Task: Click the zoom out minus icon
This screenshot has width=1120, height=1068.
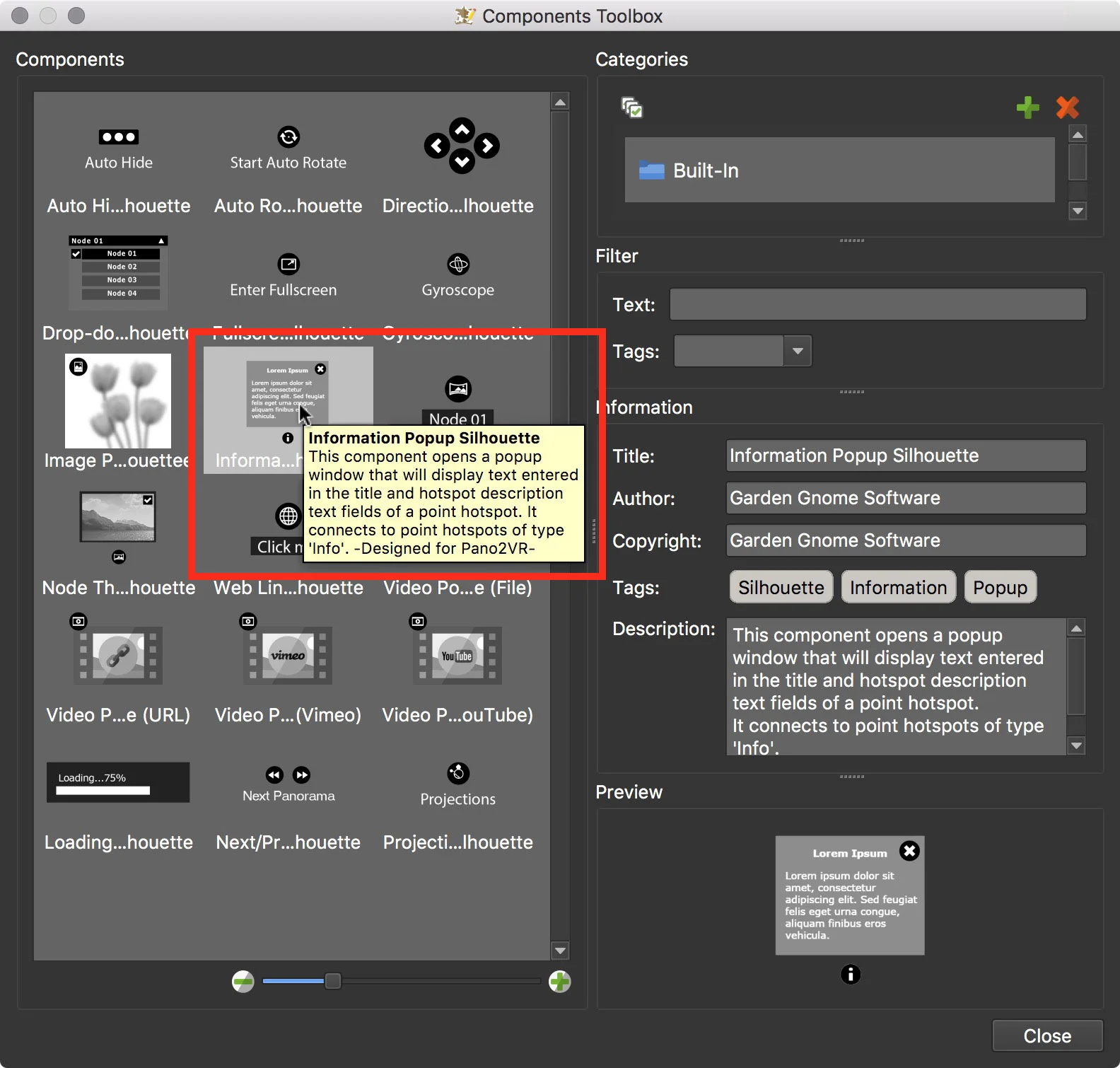Action: 243,981
